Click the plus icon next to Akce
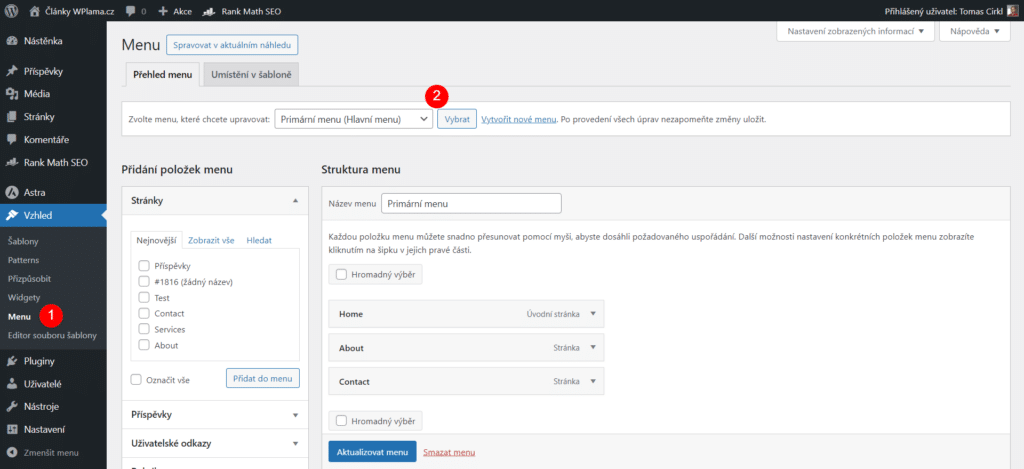 [163, 11]
